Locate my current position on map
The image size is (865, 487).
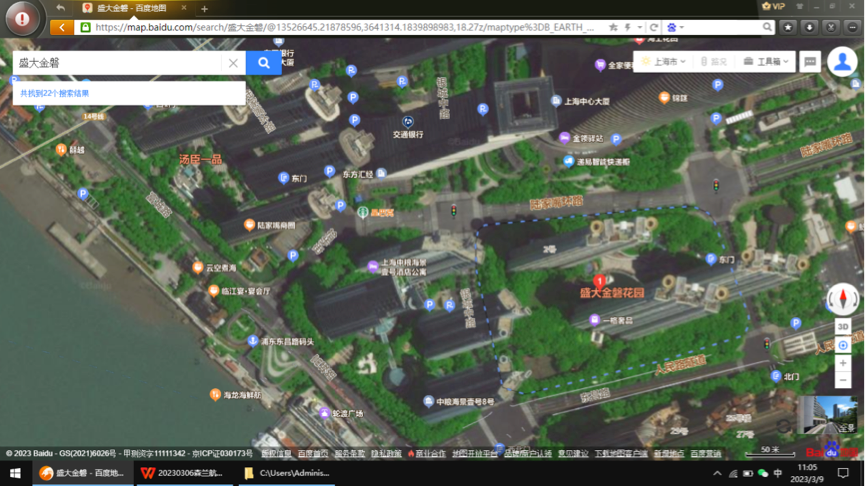tap(842, 345)
